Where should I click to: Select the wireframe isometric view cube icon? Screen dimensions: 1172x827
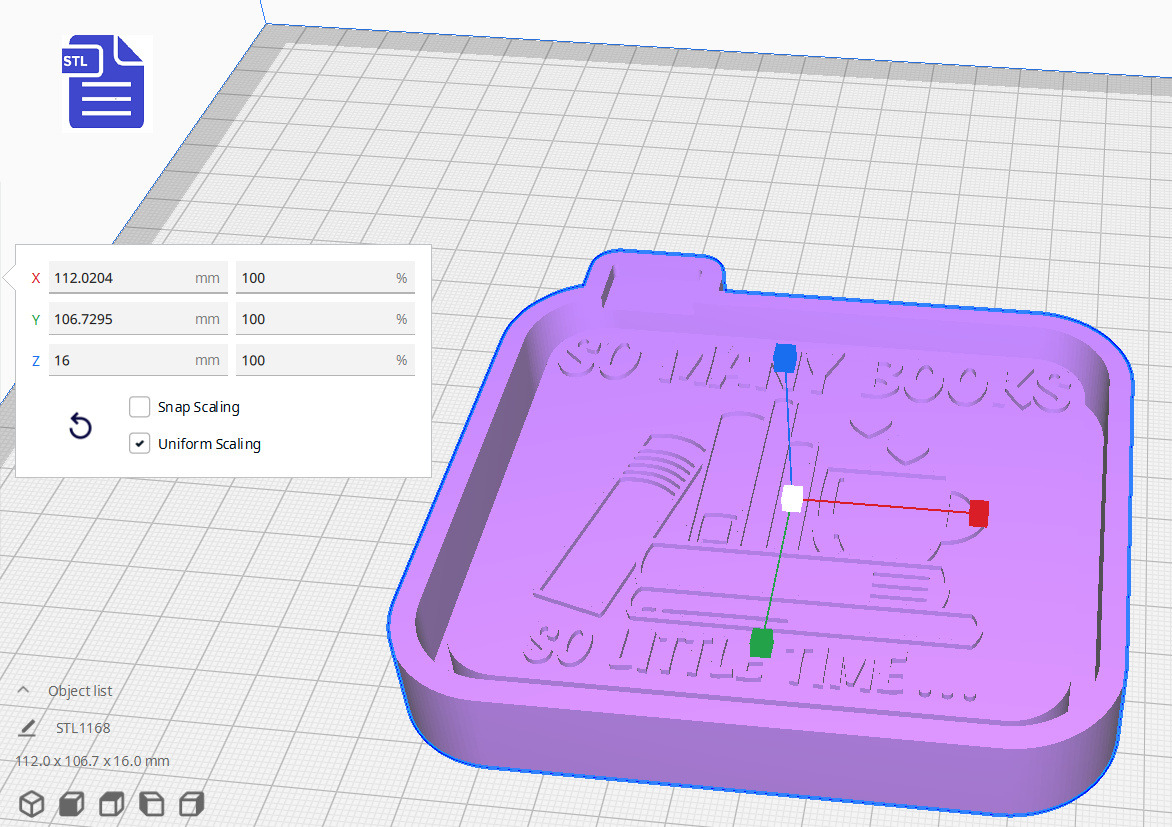32,803
